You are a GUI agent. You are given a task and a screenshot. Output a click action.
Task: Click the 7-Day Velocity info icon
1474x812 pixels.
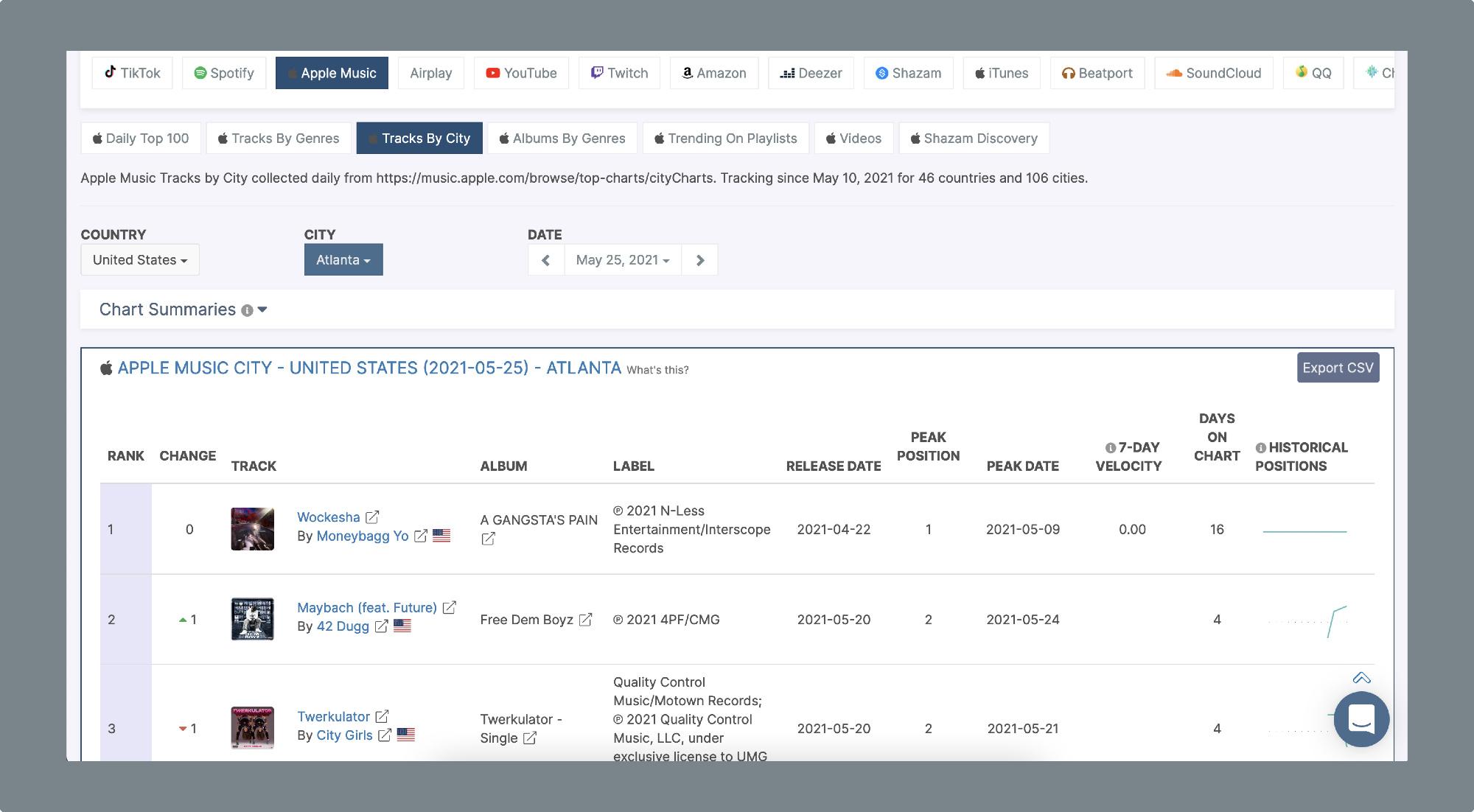pos(1111,448)
